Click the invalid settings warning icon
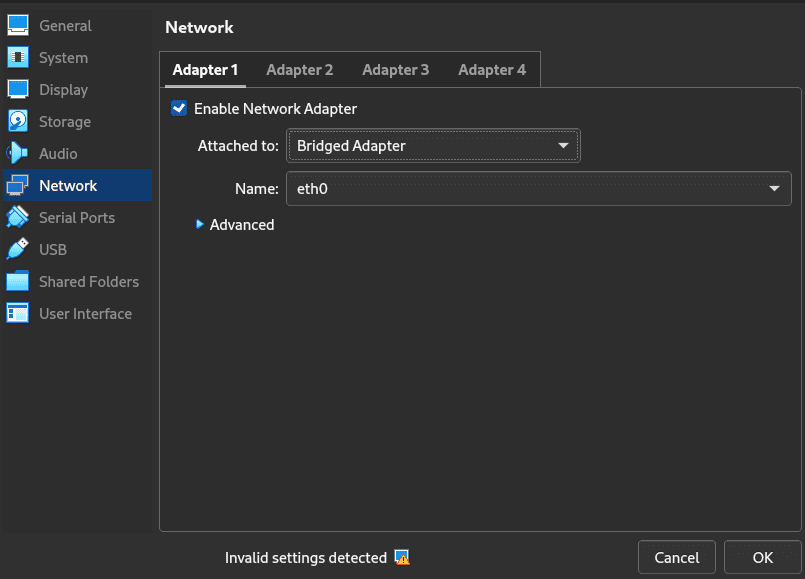 402,558
